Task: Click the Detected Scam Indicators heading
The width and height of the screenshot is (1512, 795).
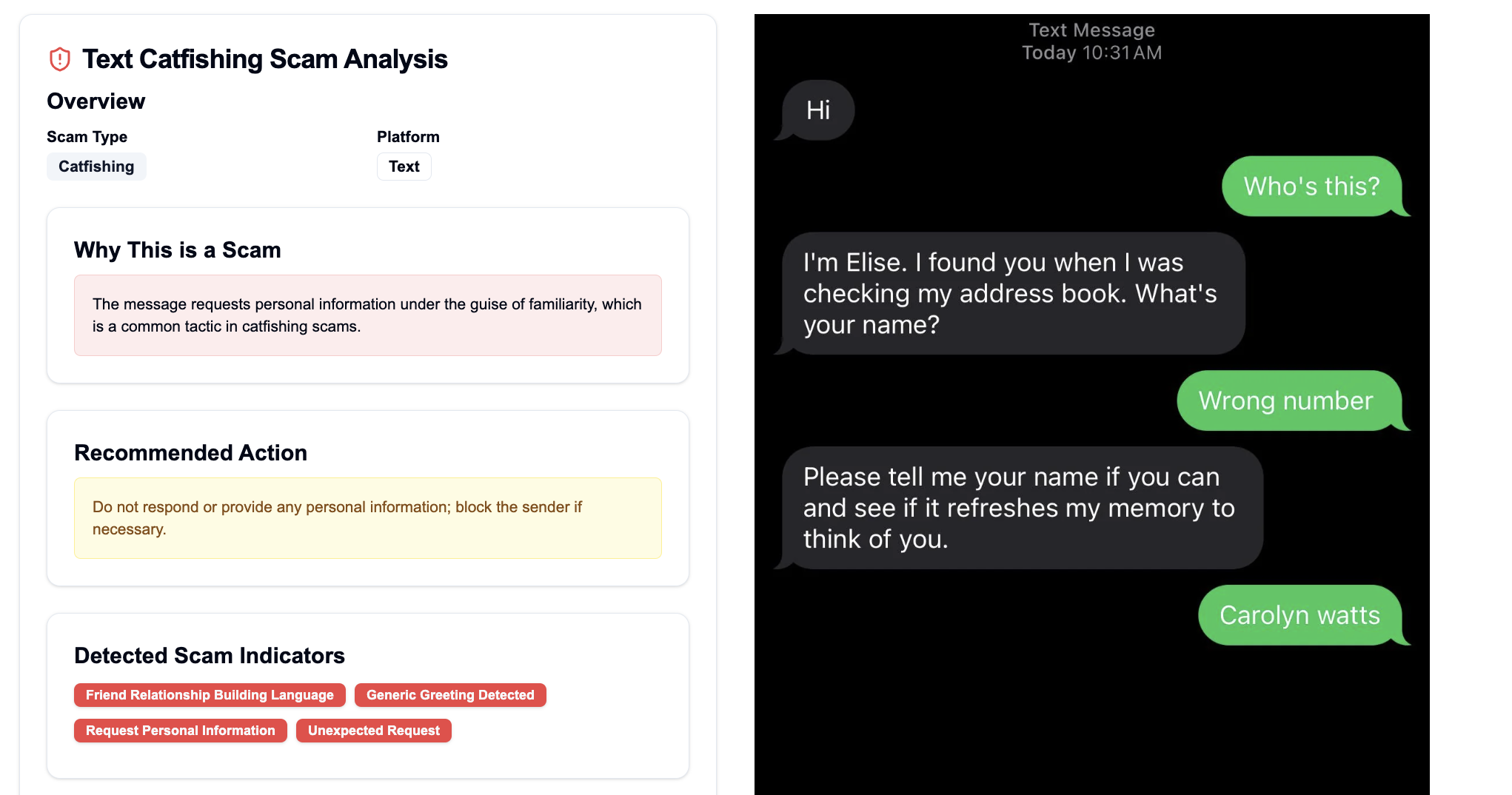Action: 210,656
